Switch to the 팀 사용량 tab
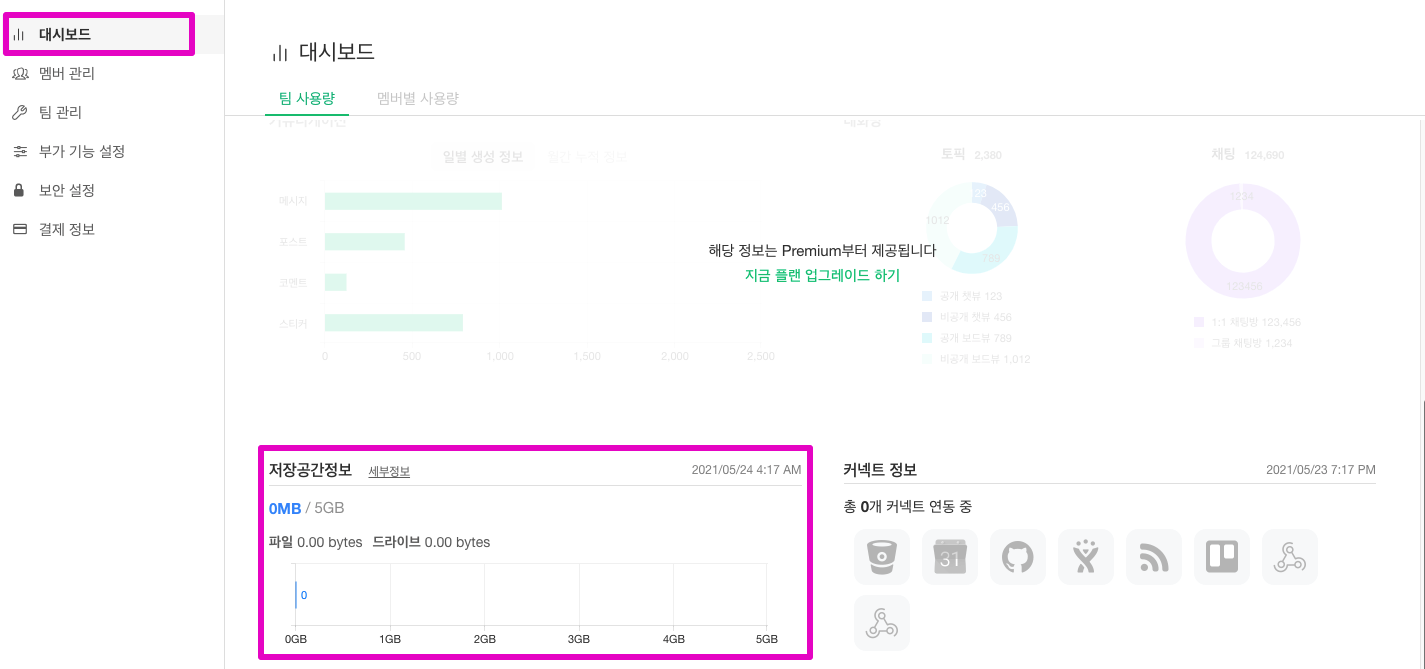This screenshot has height=669, width=1425. click(306, 98)
